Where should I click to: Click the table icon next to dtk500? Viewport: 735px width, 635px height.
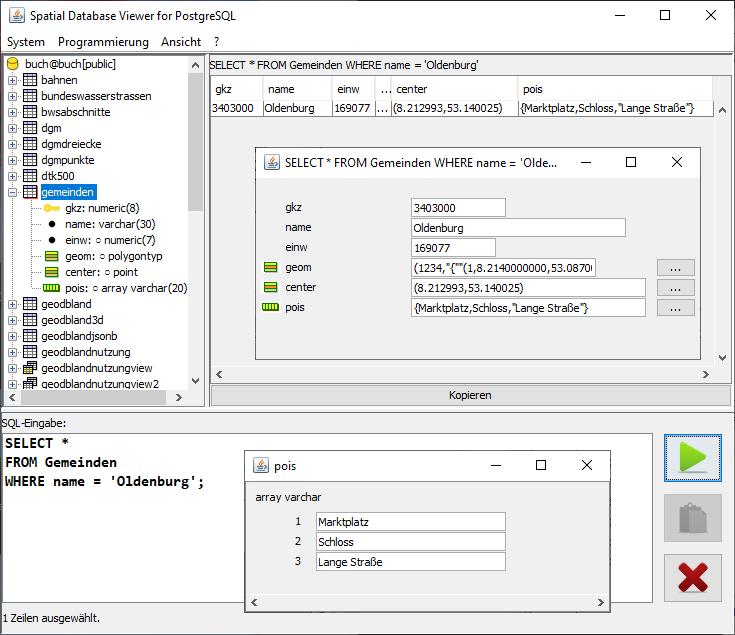(x=30, y=176)
